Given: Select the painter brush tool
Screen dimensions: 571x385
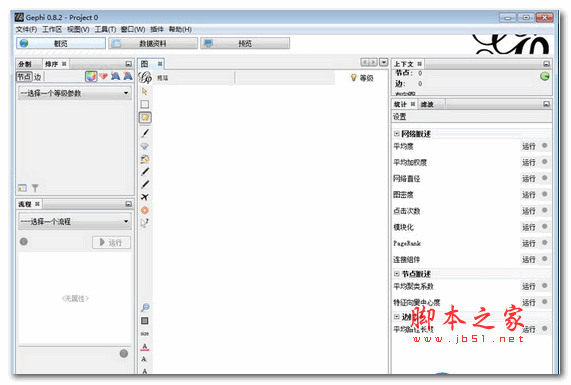Looking at the screenshot, I should tap(145, 133).
